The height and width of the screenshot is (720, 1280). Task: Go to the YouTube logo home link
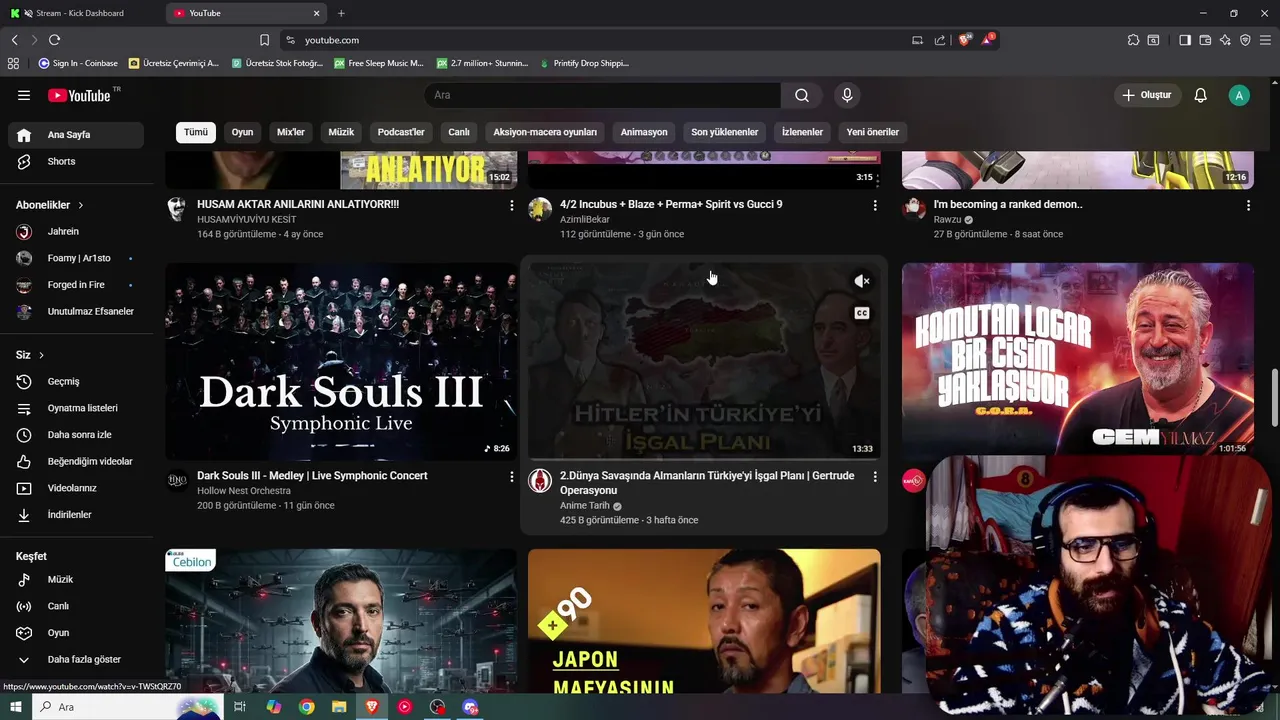point(79,95)
